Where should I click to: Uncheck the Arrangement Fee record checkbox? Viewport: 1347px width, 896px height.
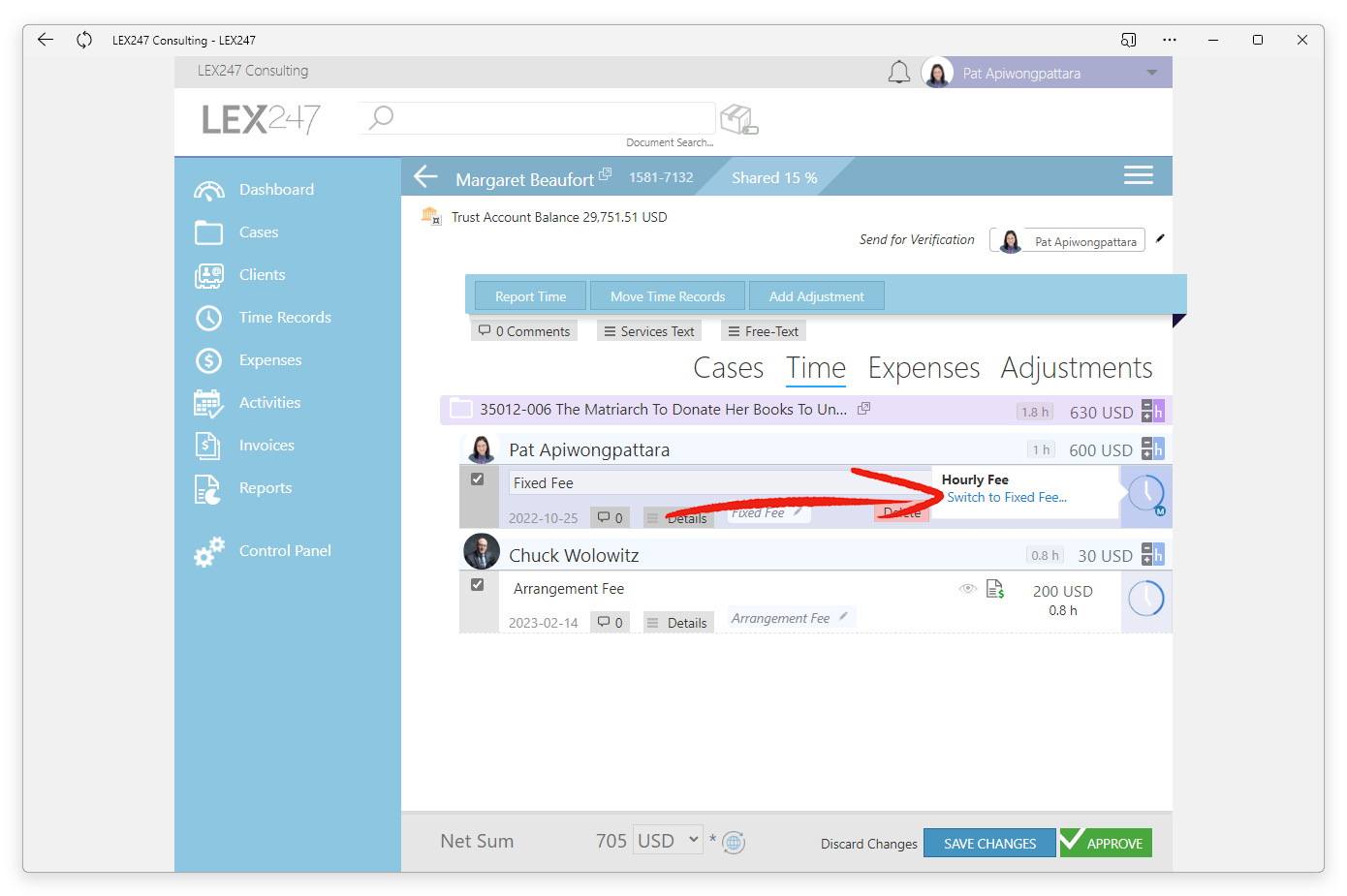point(477,584)
